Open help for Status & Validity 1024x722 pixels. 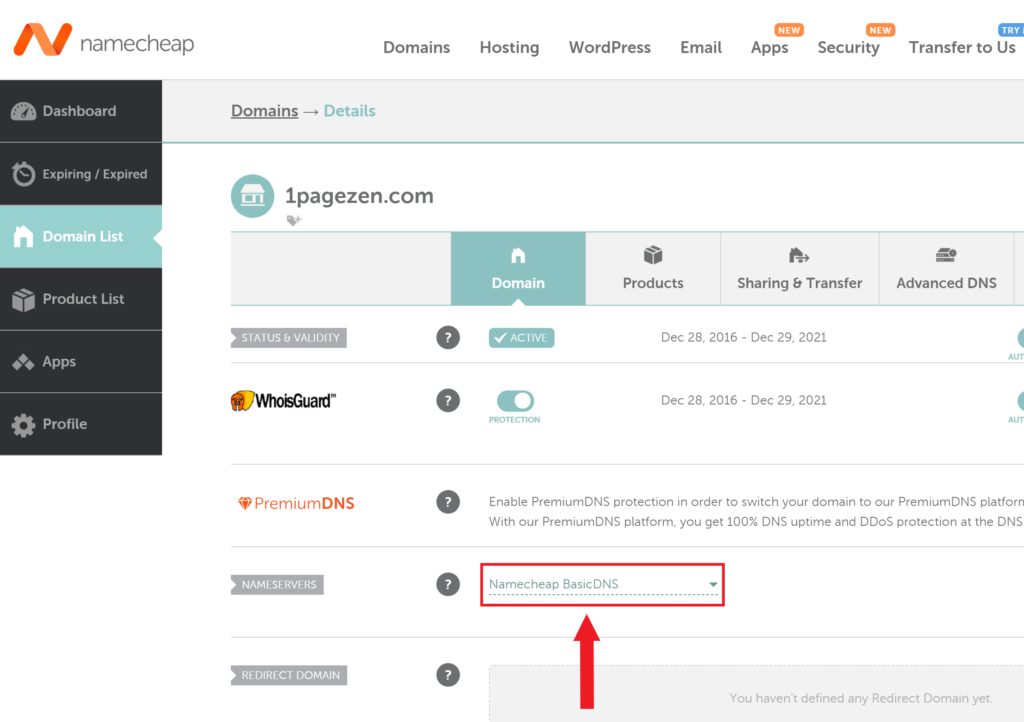point(448,337)
